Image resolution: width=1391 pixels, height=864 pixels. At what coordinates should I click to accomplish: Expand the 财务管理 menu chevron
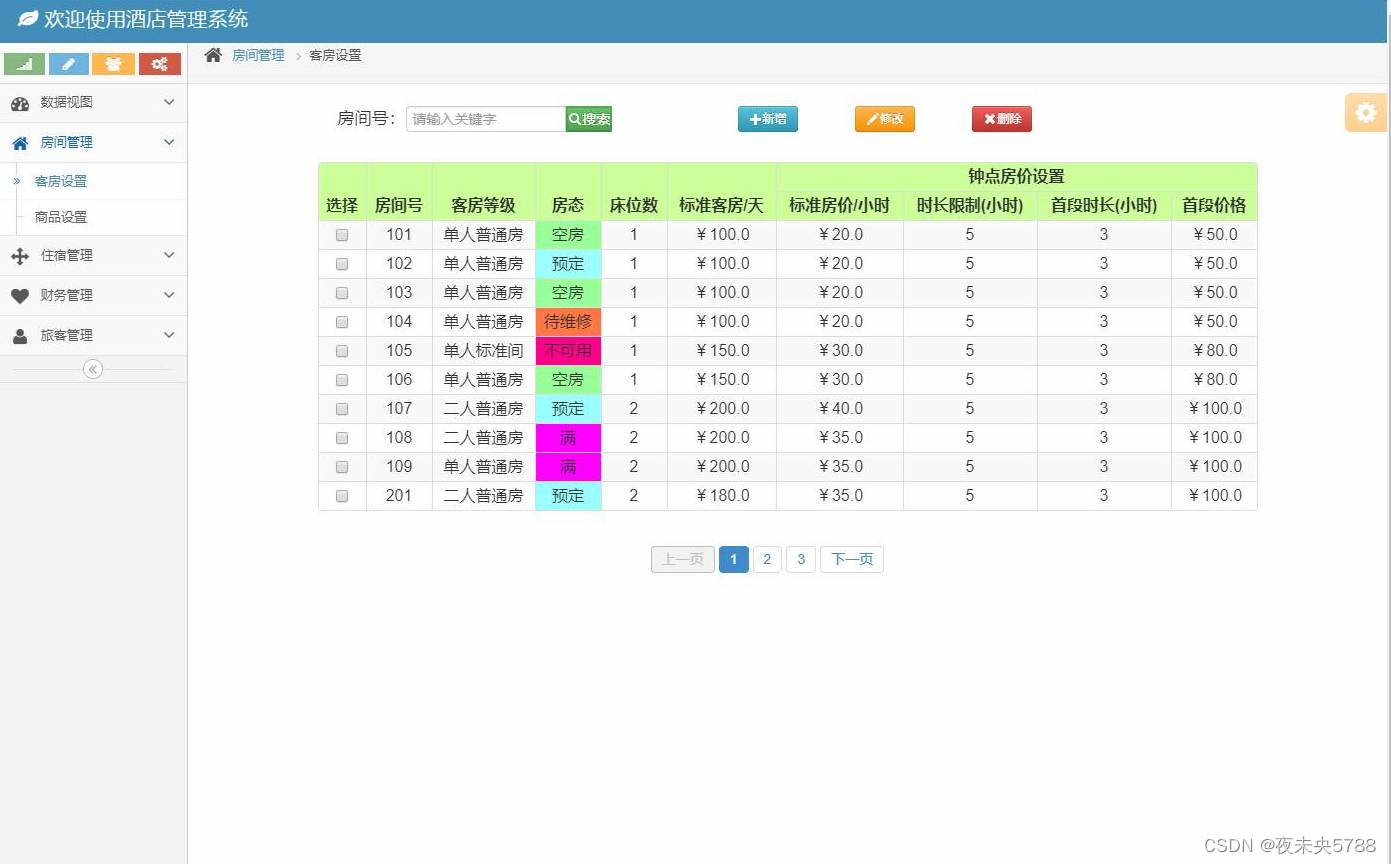click(169, 295)
